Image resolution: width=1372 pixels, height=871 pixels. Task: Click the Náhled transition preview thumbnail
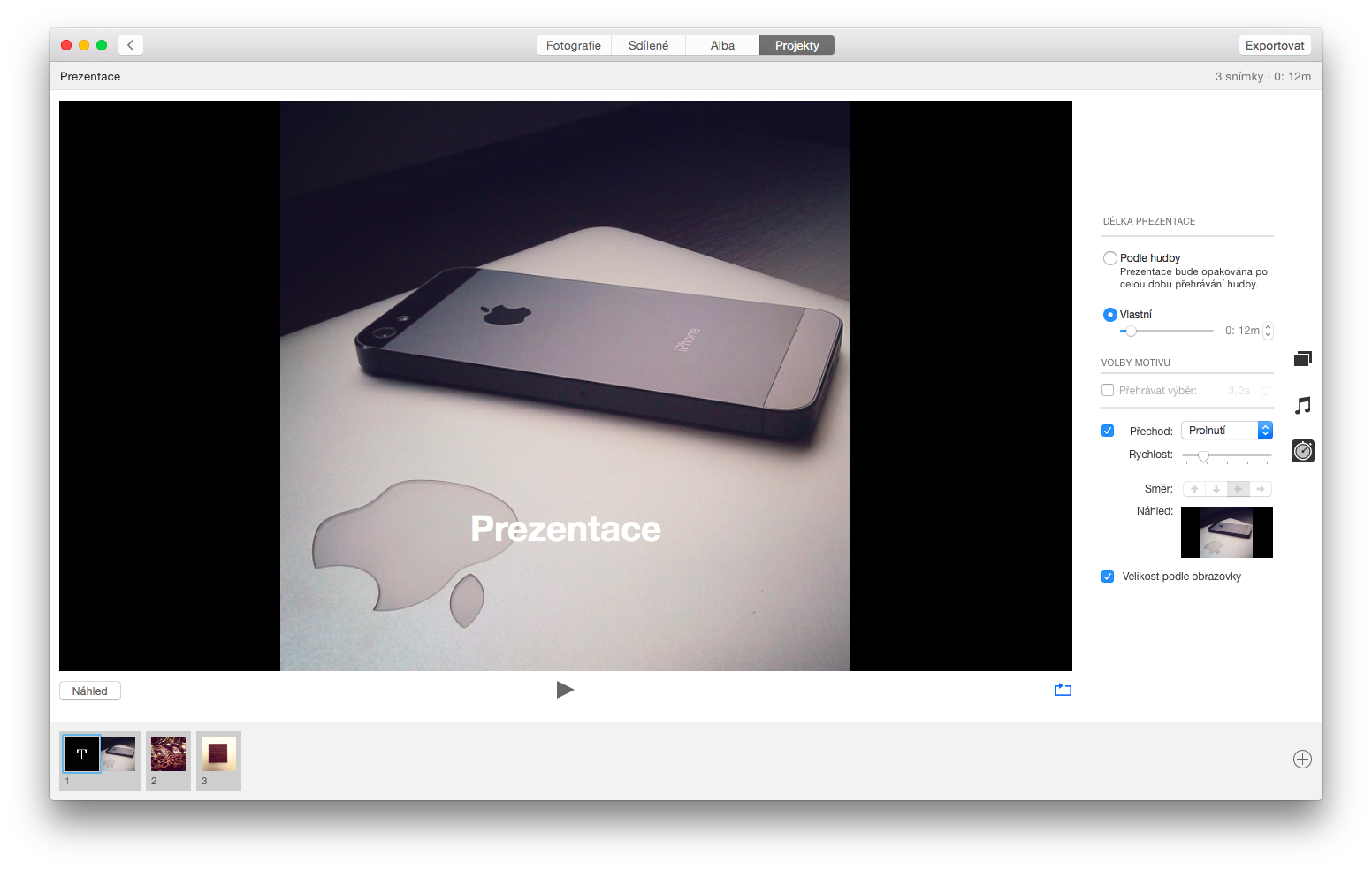tap(1227, 532)
